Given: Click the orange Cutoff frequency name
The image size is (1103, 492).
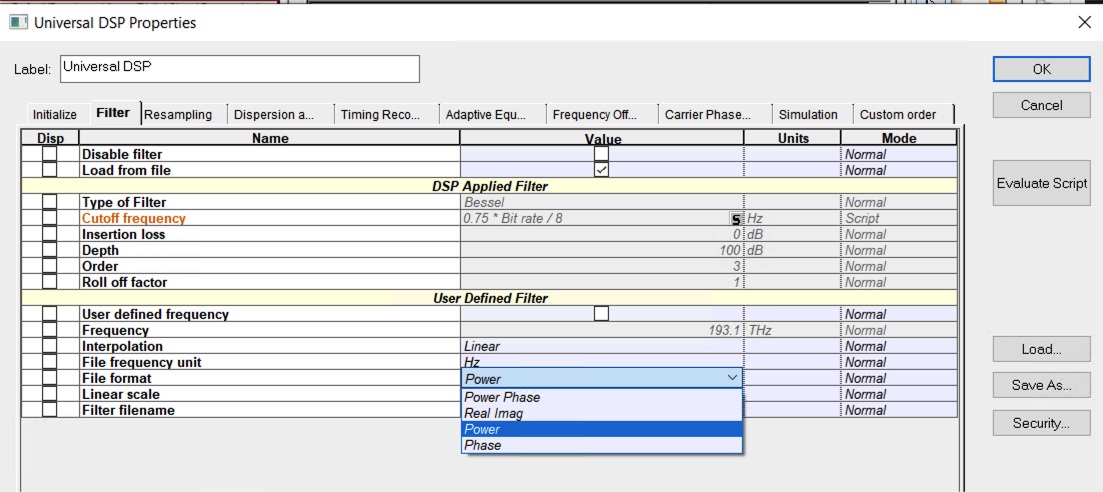Looking at the screenshot, I should click(134, 218).
